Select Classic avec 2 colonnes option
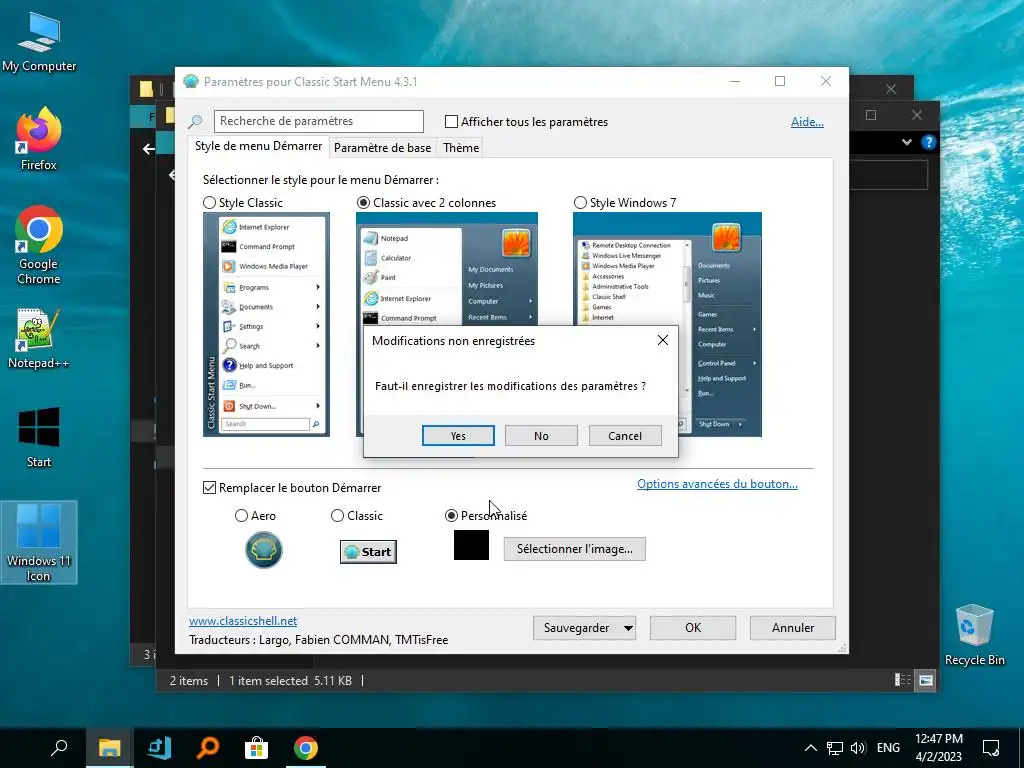This screenshot has width=1024, height=768. click(363, 202)
